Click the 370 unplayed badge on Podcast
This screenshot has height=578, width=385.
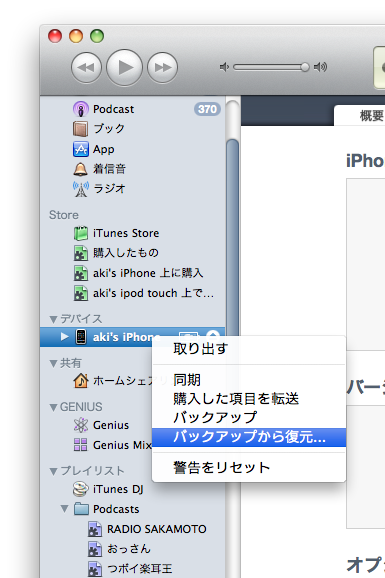click(207, 109)
